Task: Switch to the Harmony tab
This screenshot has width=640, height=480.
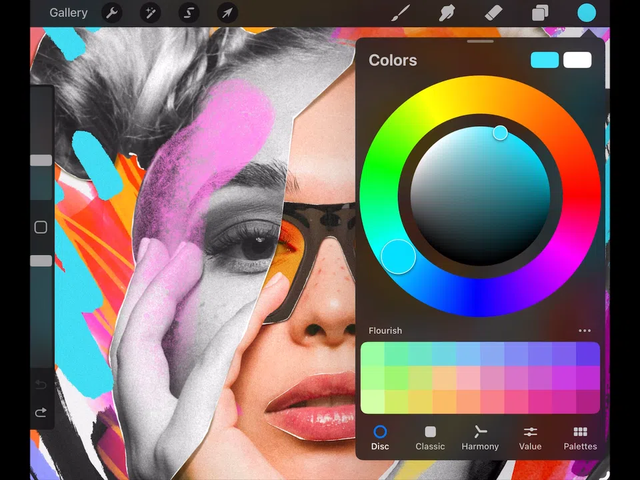Action: coord(480,438)
